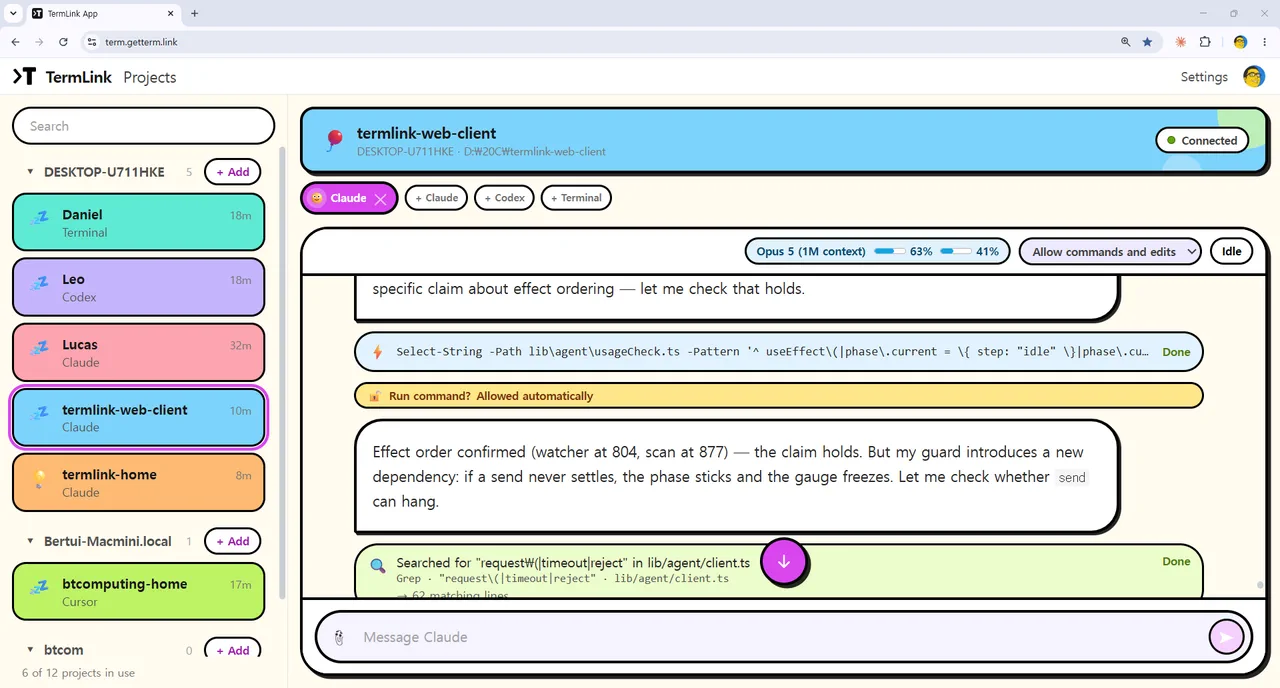This screenshot has width=1280, height=688.
Task: Click Done status on Searched for row
Action: pyautogui.click(x=1176, y=561)
